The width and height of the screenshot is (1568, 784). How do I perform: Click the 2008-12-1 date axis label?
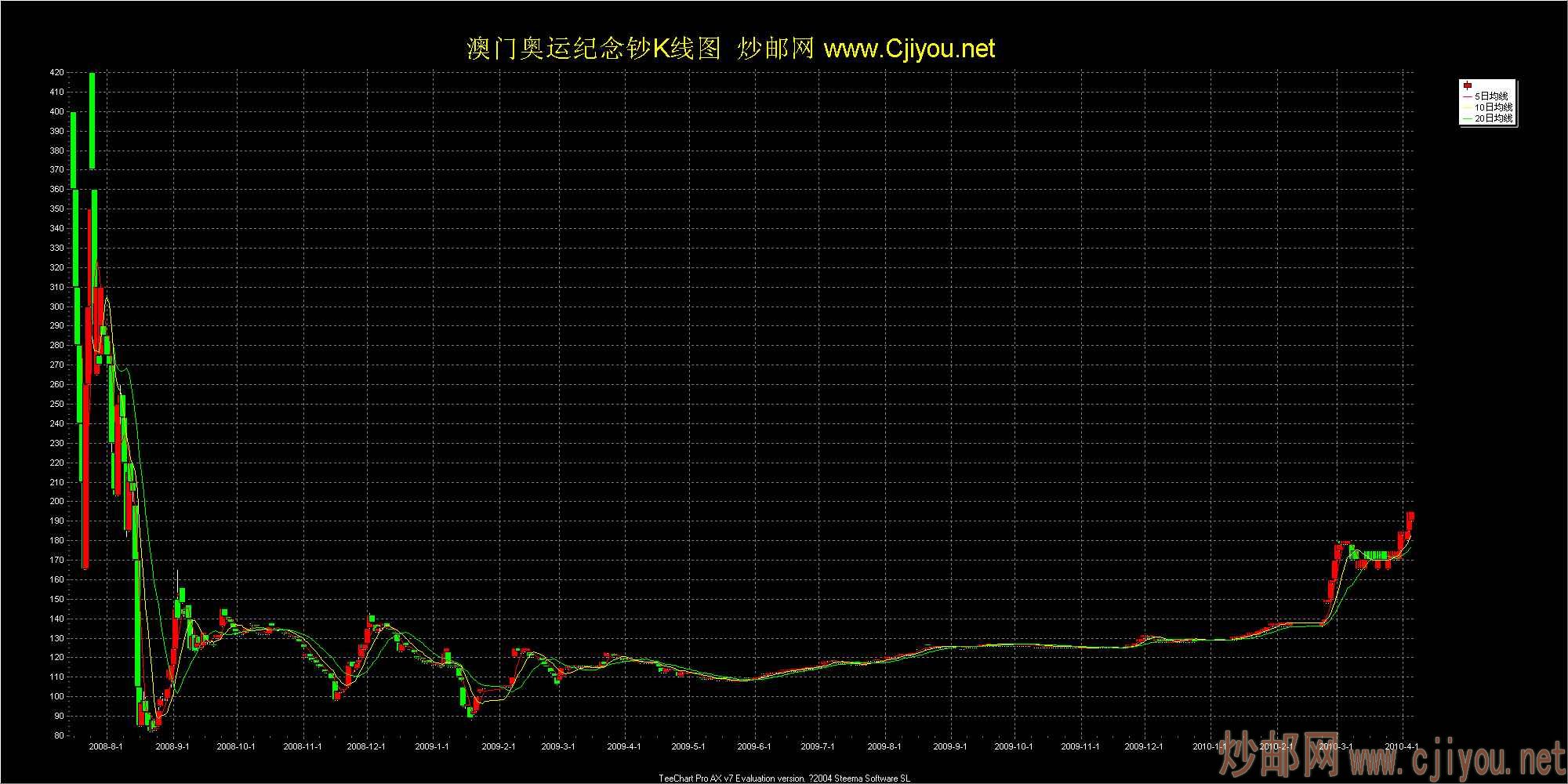[366, 746]
